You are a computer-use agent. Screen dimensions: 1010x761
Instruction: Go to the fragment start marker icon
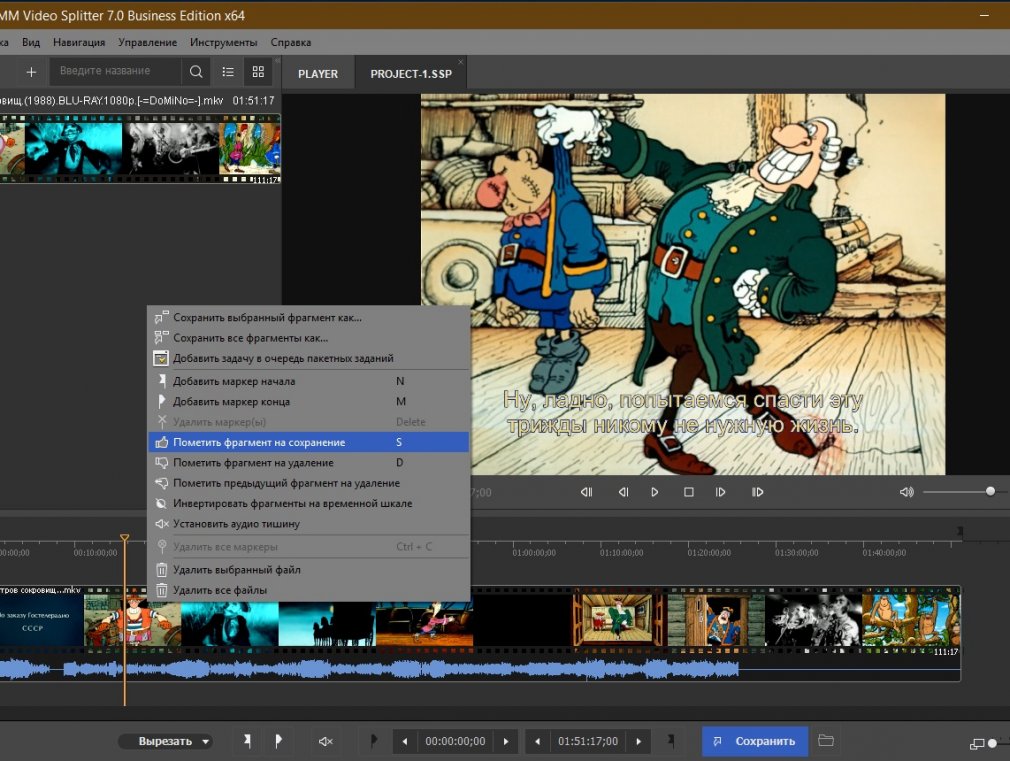[x=374, y=741]
